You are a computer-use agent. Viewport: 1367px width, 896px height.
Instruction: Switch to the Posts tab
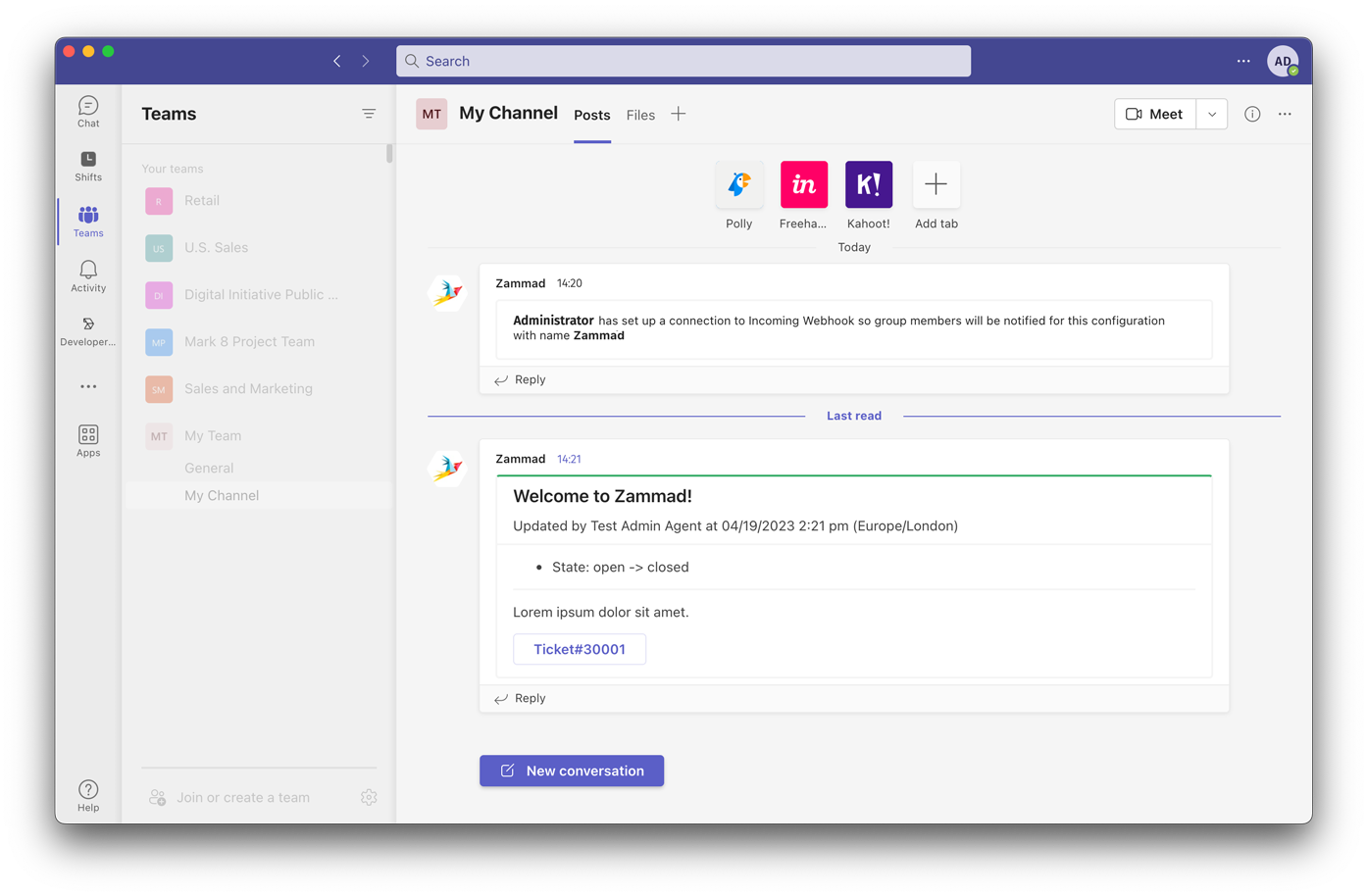tap(592, 116)
